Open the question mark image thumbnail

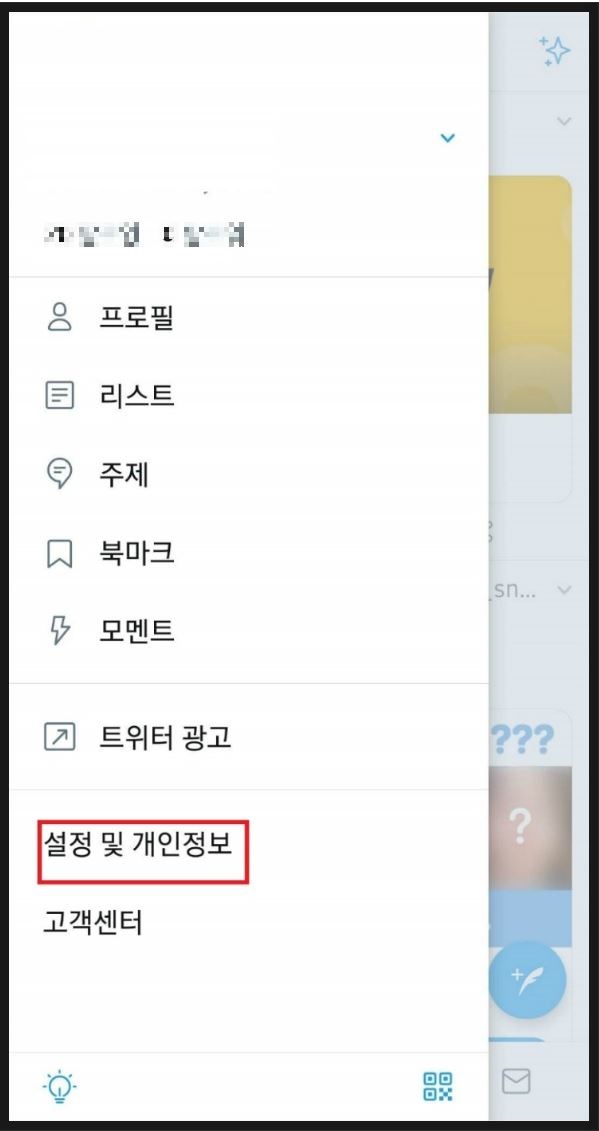click(530, 827)
